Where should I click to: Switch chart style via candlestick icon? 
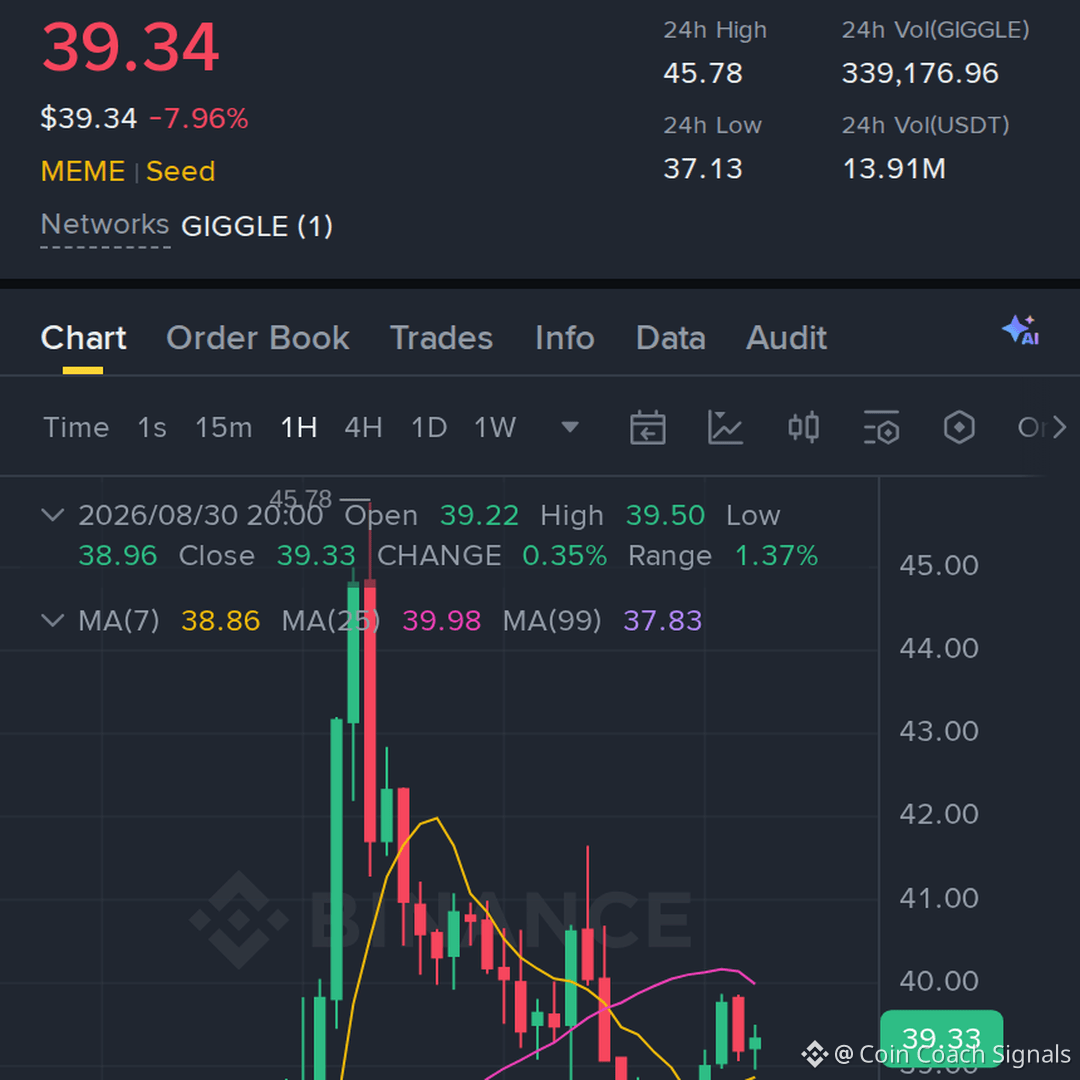[803, 427]
